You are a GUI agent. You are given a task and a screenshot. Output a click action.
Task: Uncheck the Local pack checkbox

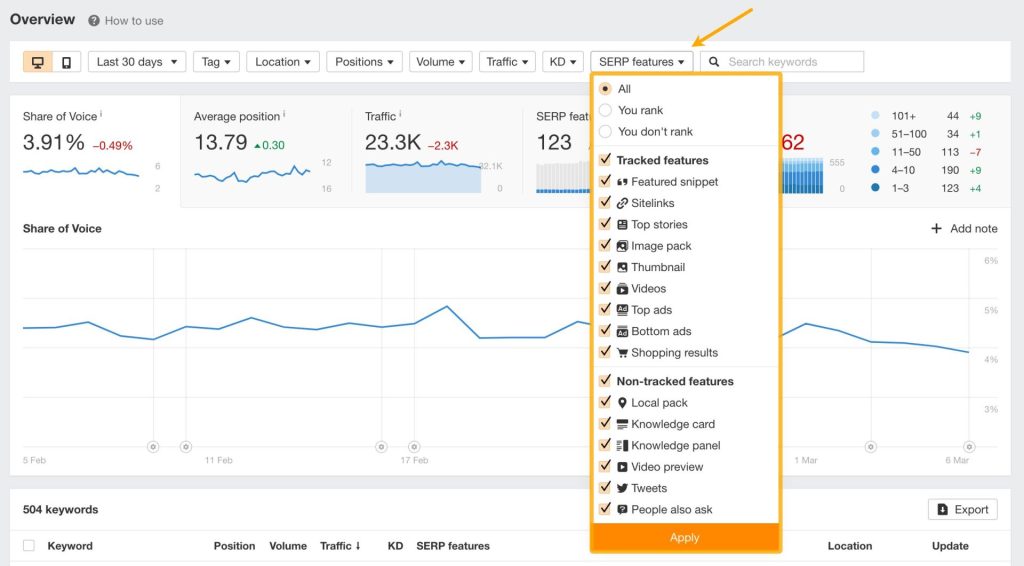(x=605, y=402)
